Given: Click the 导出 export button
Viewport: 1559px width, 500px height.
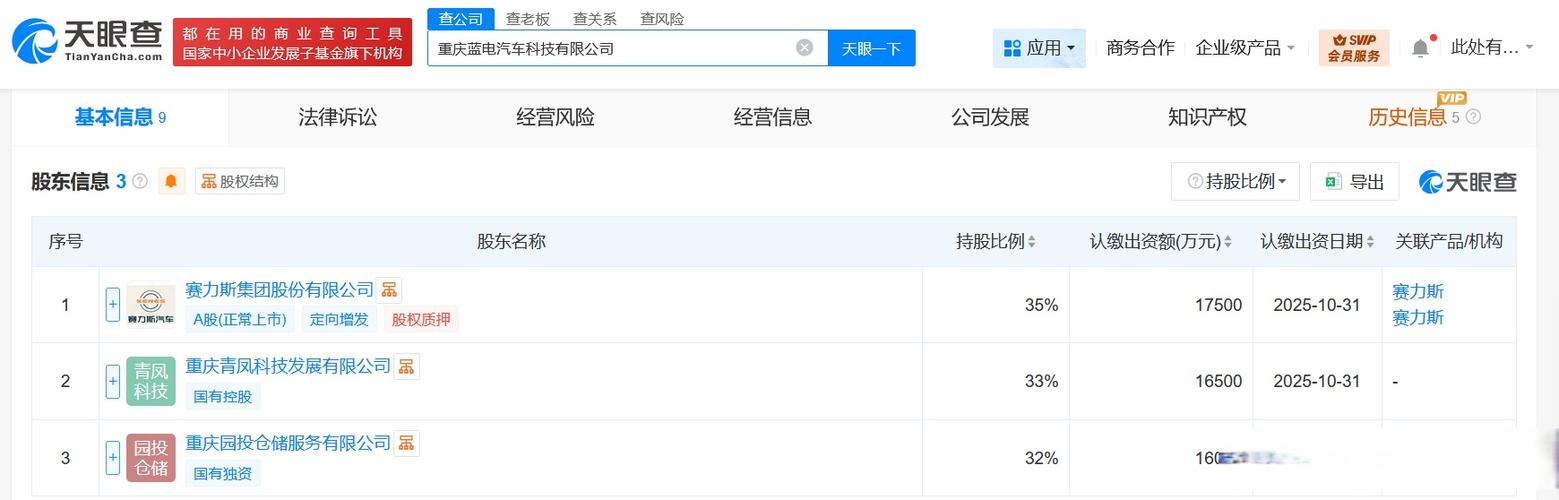Looking at the screenshot, I should point(1354,181).
